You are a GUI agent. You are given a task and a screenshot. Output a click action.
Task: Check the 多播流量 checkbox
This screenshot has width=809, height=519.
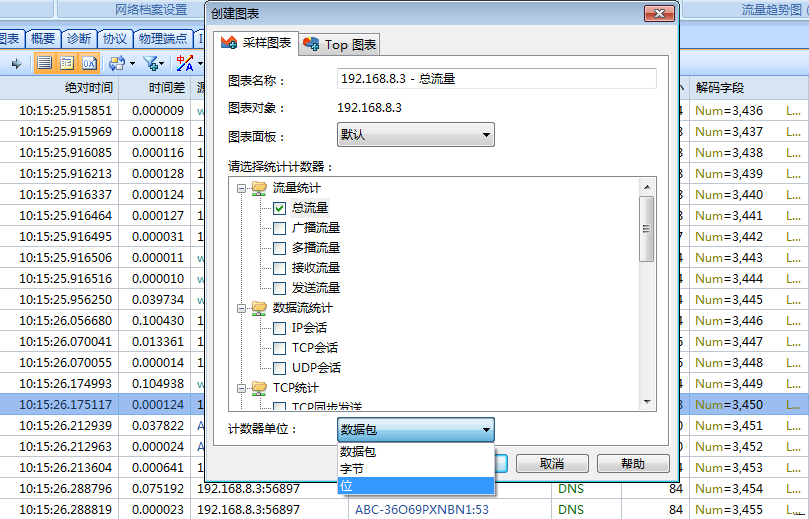(x=279, y=248)
